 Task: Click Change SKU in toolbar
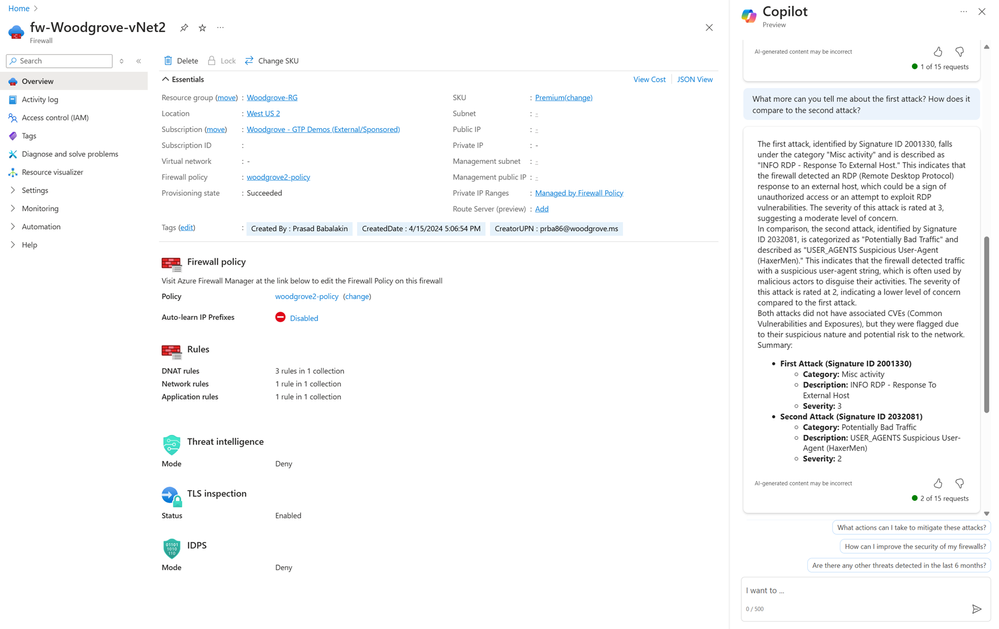(271, 61)
